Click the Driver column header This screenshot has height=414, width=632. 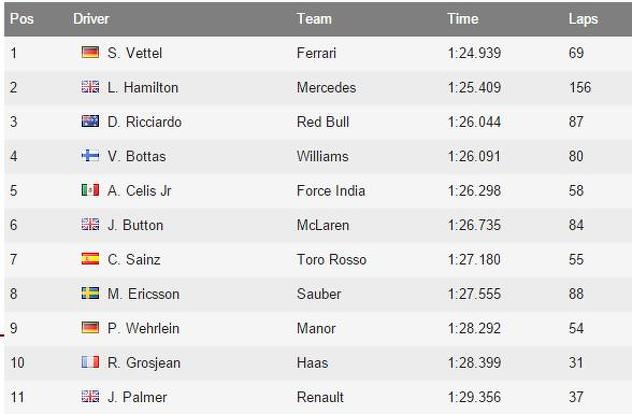click(91, 19)
